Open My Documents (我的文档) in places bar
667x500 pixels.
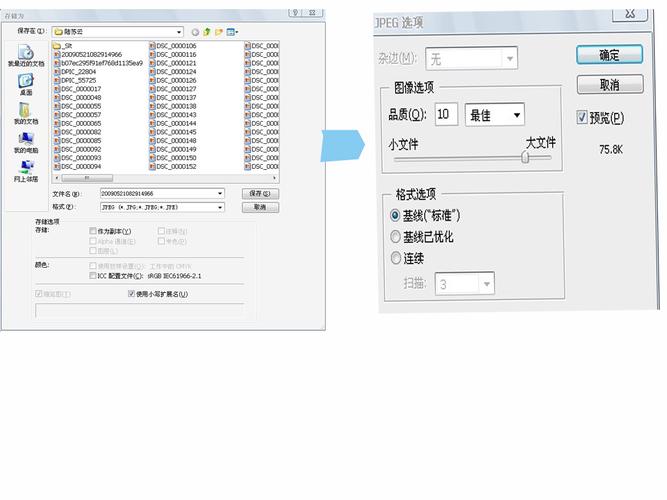point(26,113)
